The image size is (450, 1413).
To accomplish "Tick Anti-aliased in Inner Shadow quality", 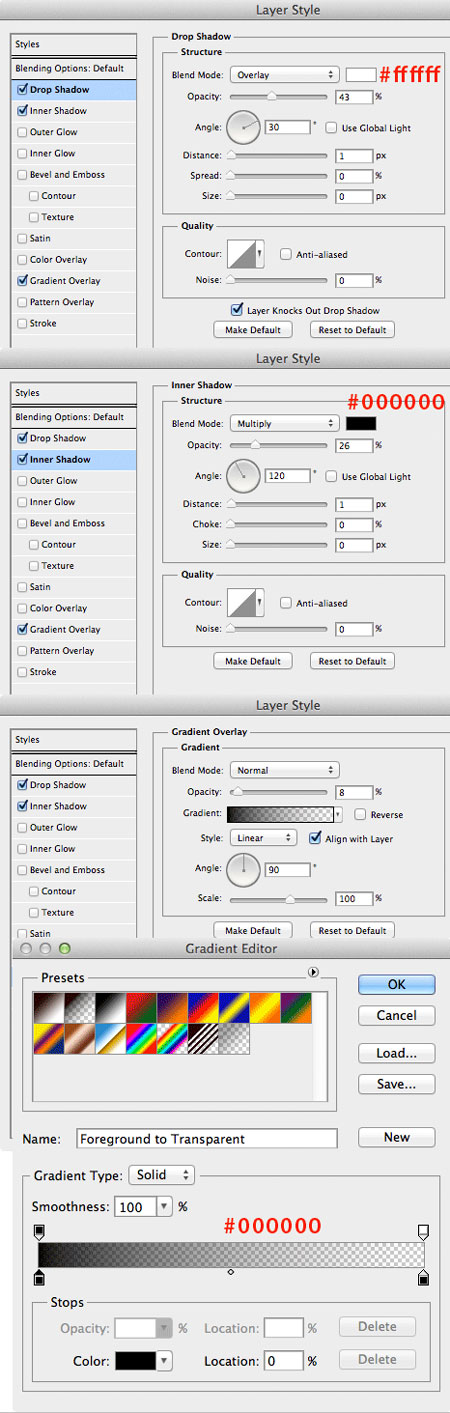I will [286, 603].
